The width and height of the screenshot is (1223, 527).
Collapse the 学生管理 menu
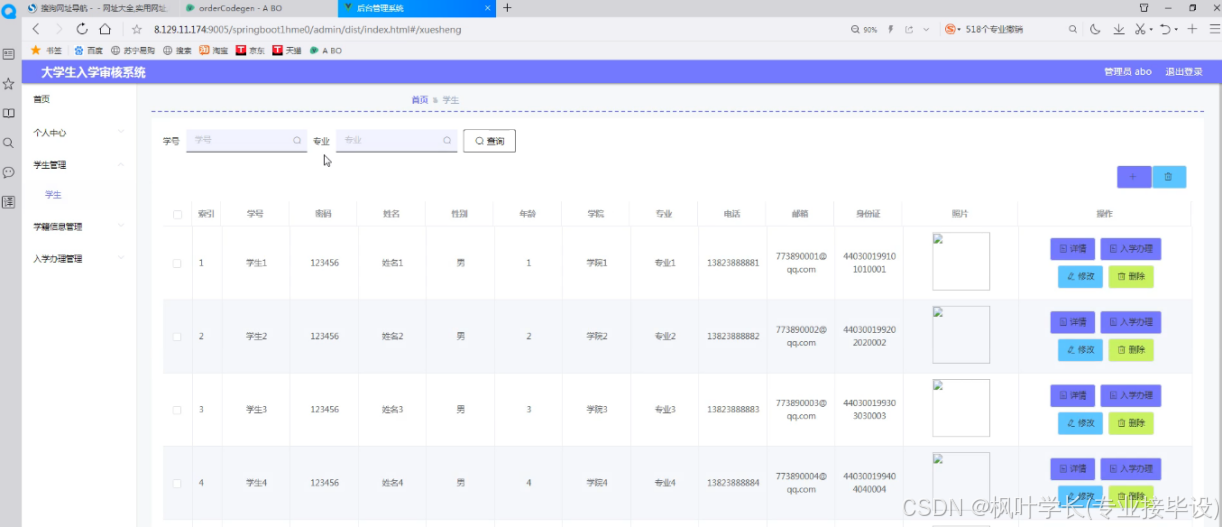tap(79, 164)
